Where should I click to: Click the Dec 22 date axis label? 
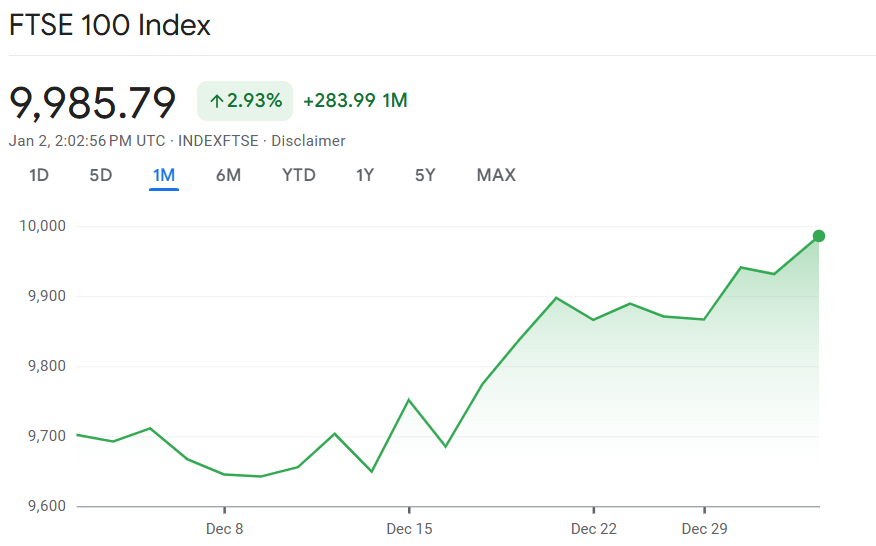pyautogui.click(x=594, y=528)
